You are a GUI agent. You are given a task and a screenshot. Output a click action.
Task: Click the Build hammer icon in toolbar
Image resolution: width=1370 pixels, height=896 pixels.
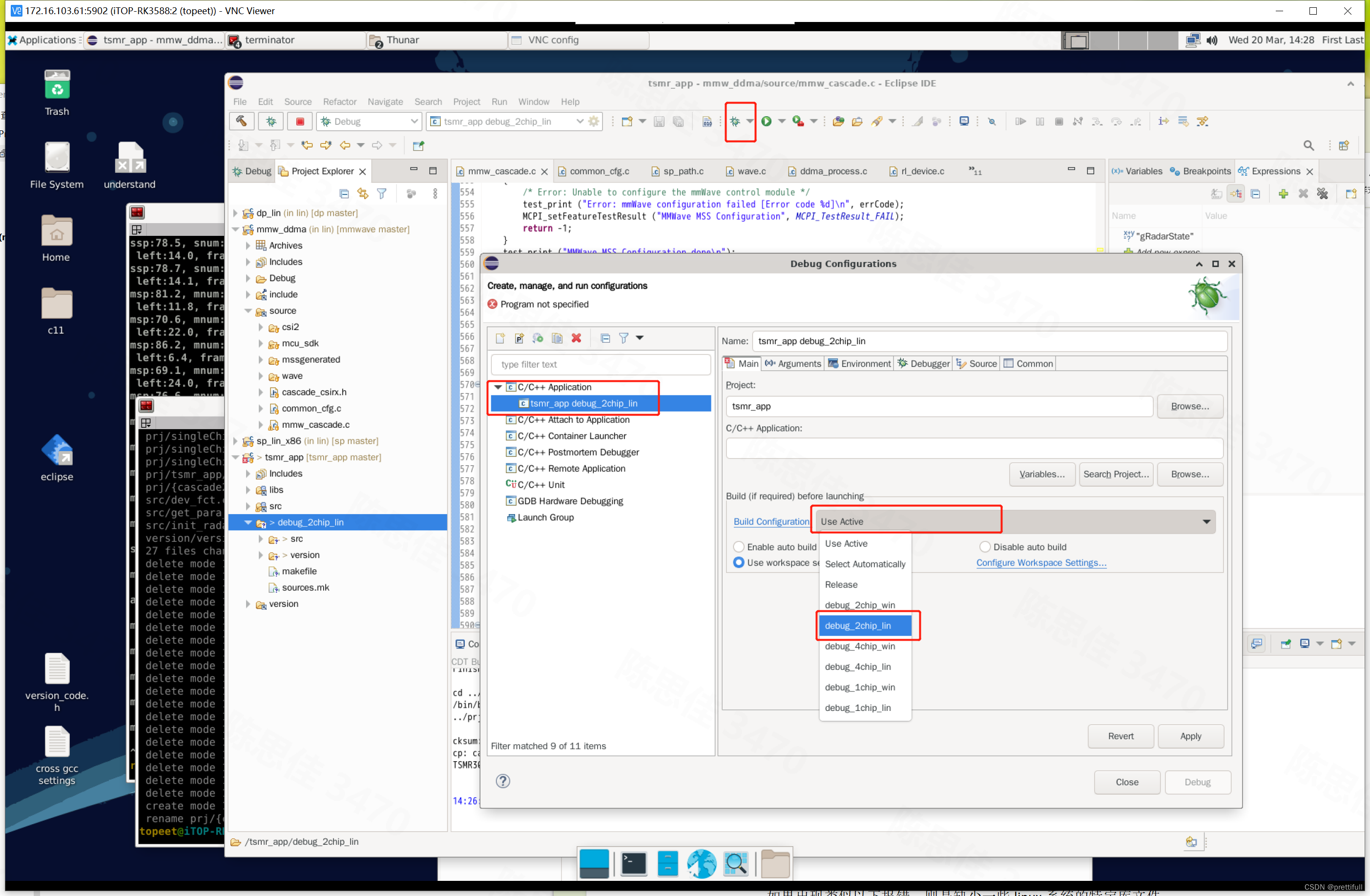tap(241, 122)
